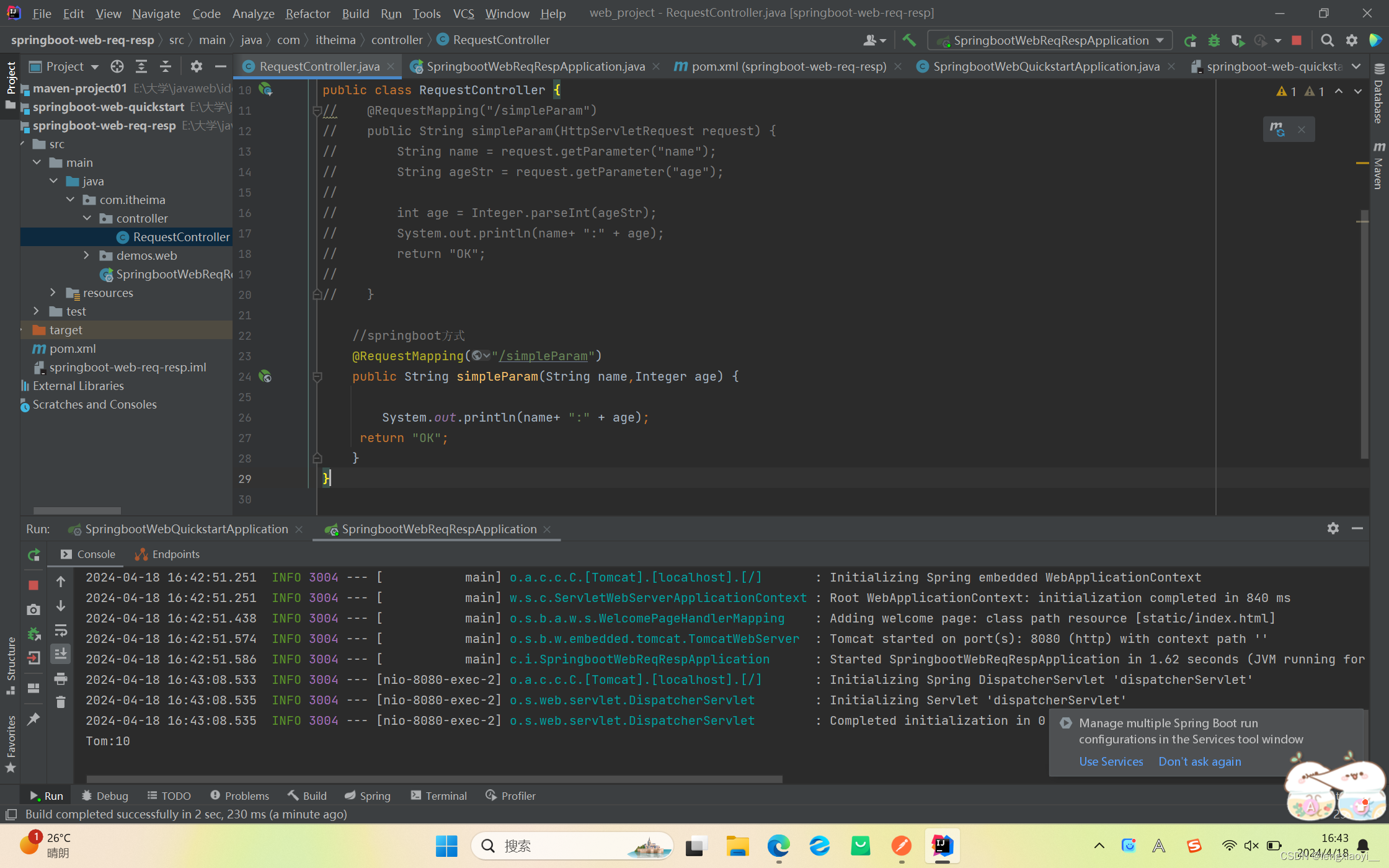Open Project view selector dropdown
The image size is (1389, 868).
[64, 66]
